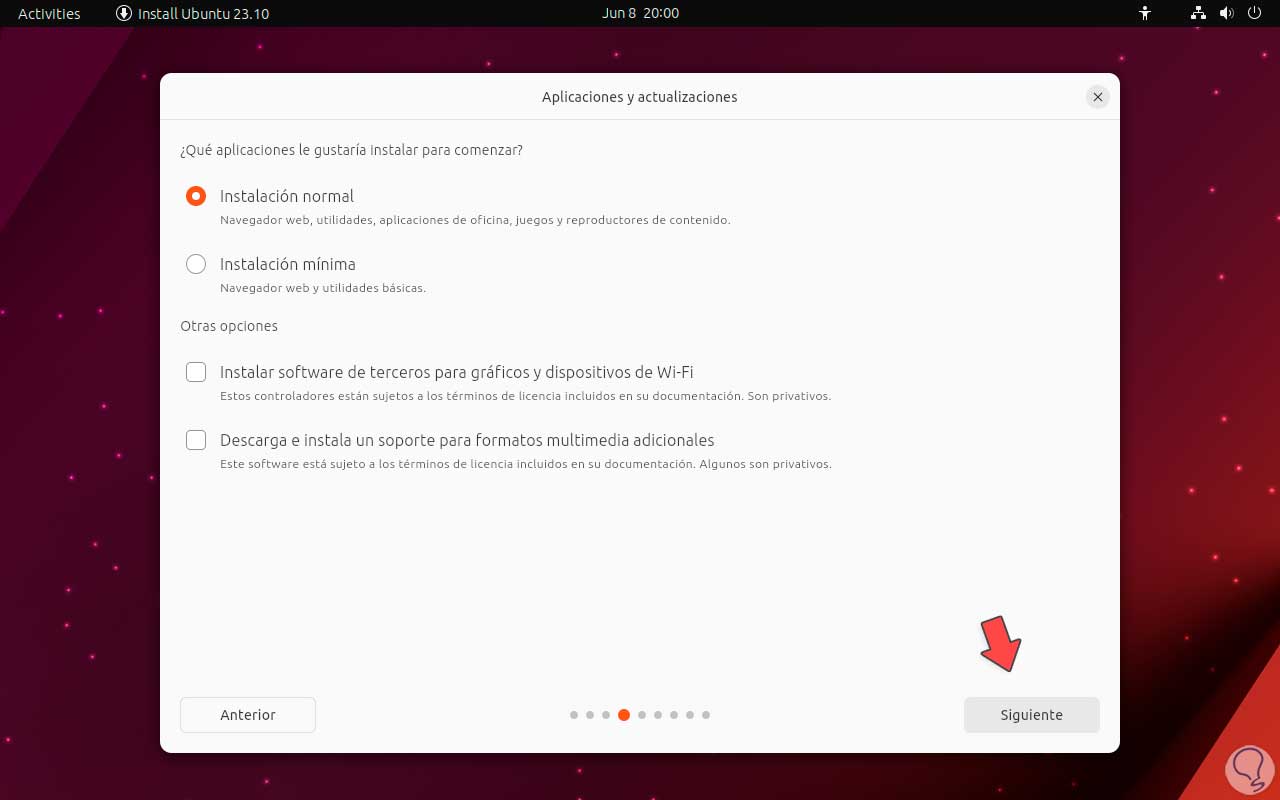This screenshot has width=1280, height=800.
Task: Open the Jun 8 20:00 clock menu
Action: [x=640, y=13]
